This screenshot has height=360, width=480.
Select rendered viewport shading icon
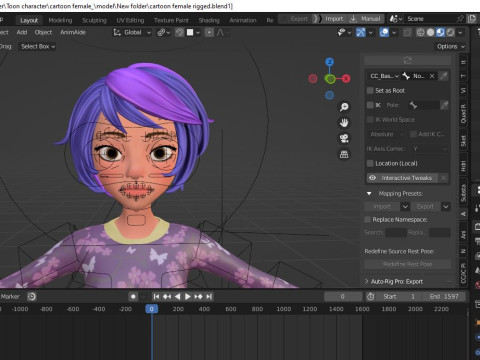[x=450, y=32]
